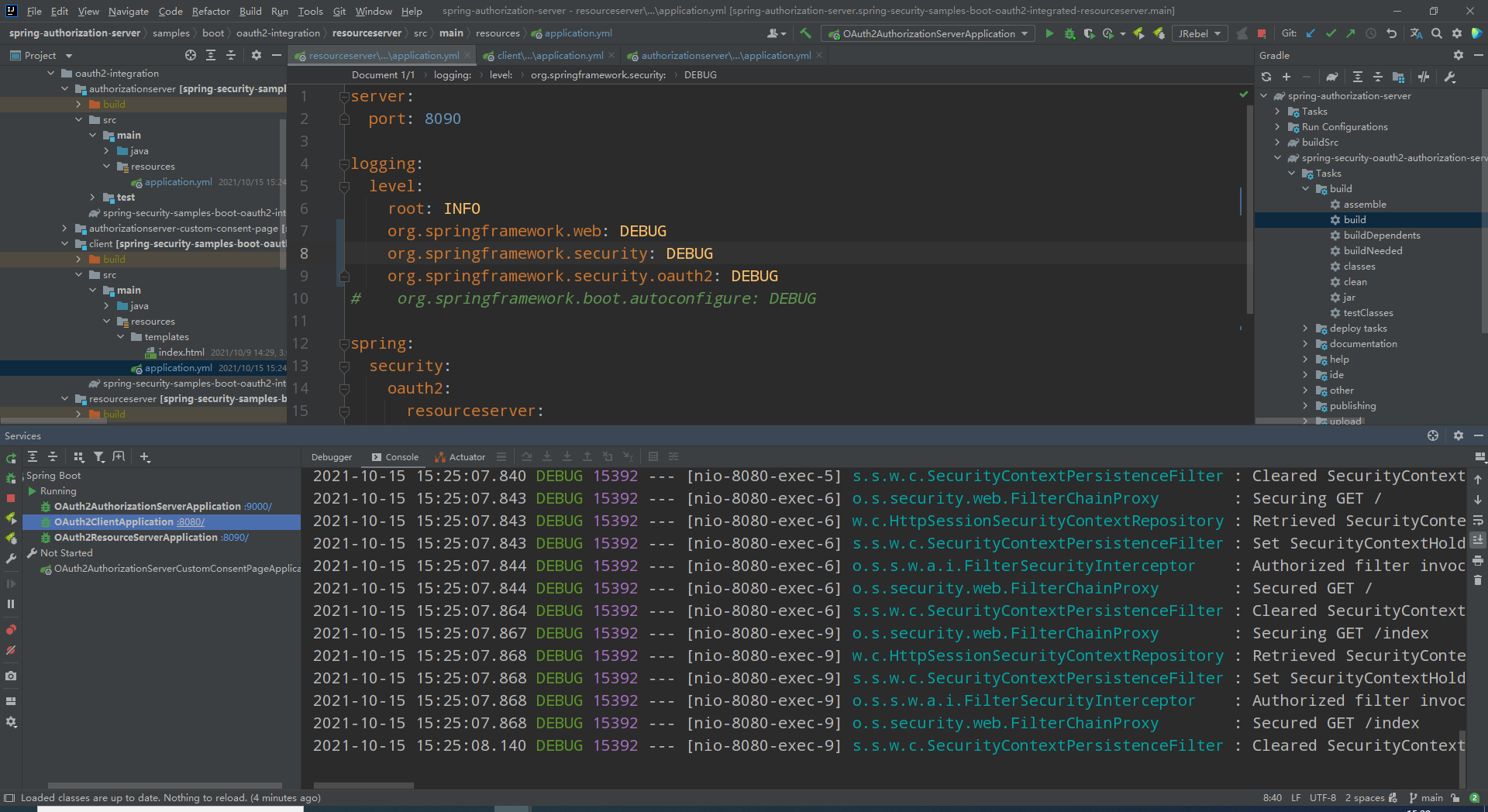Open the Actuator tab
Viewport: 1488px width, 812px height.
click(x=460, y=457)
